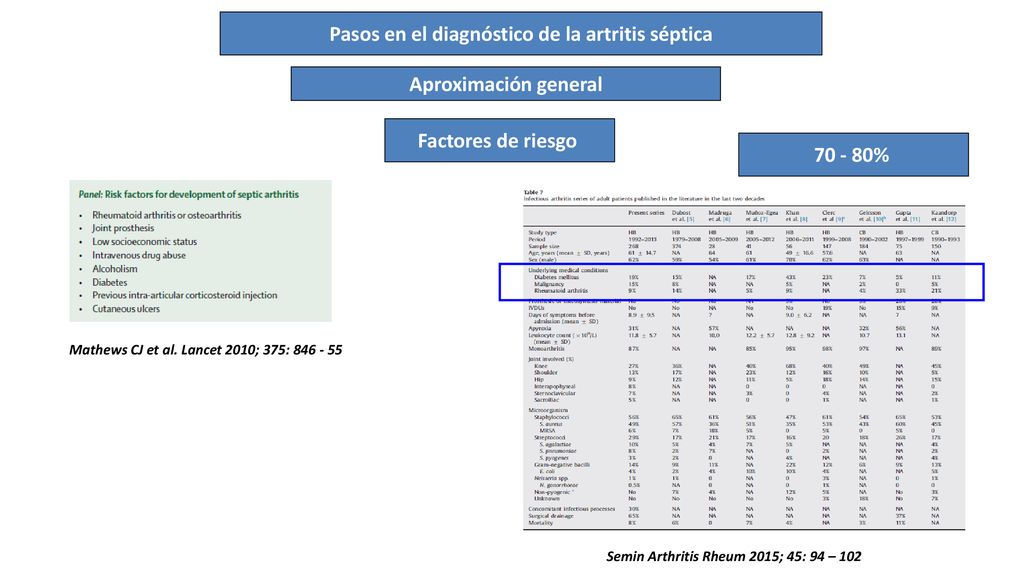Click the 'Factores de riesgo' box
Viewport: 1024px width, 576px height.
tap(499, 140)
